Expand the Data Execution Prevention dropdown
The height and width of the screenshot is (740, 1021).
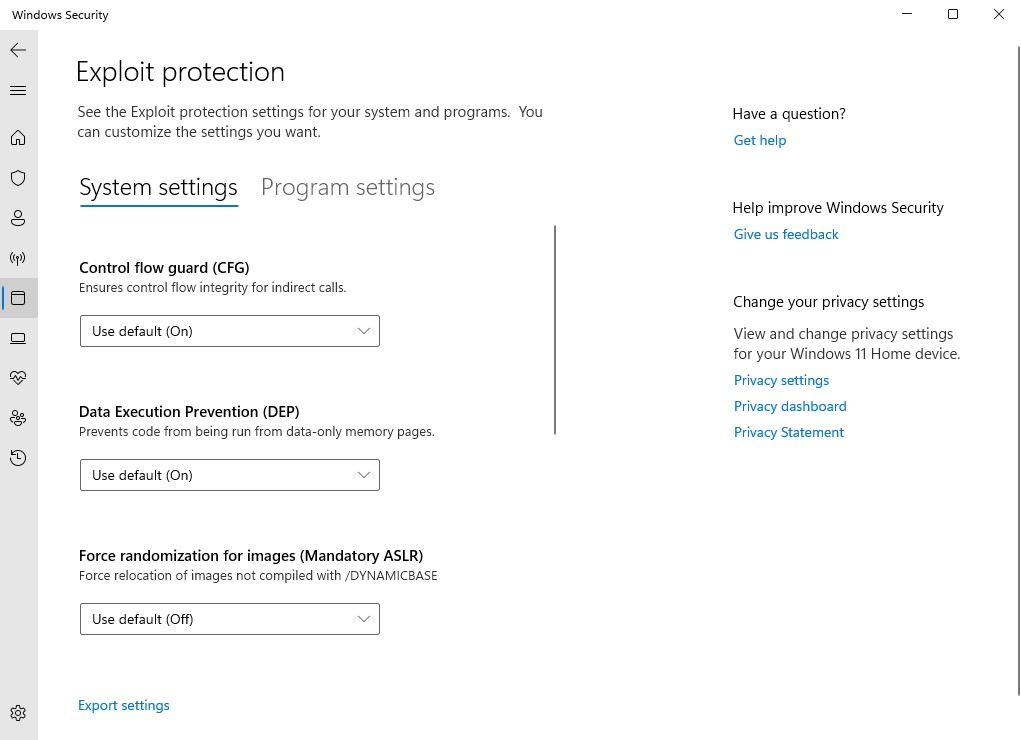pos(230,475)
